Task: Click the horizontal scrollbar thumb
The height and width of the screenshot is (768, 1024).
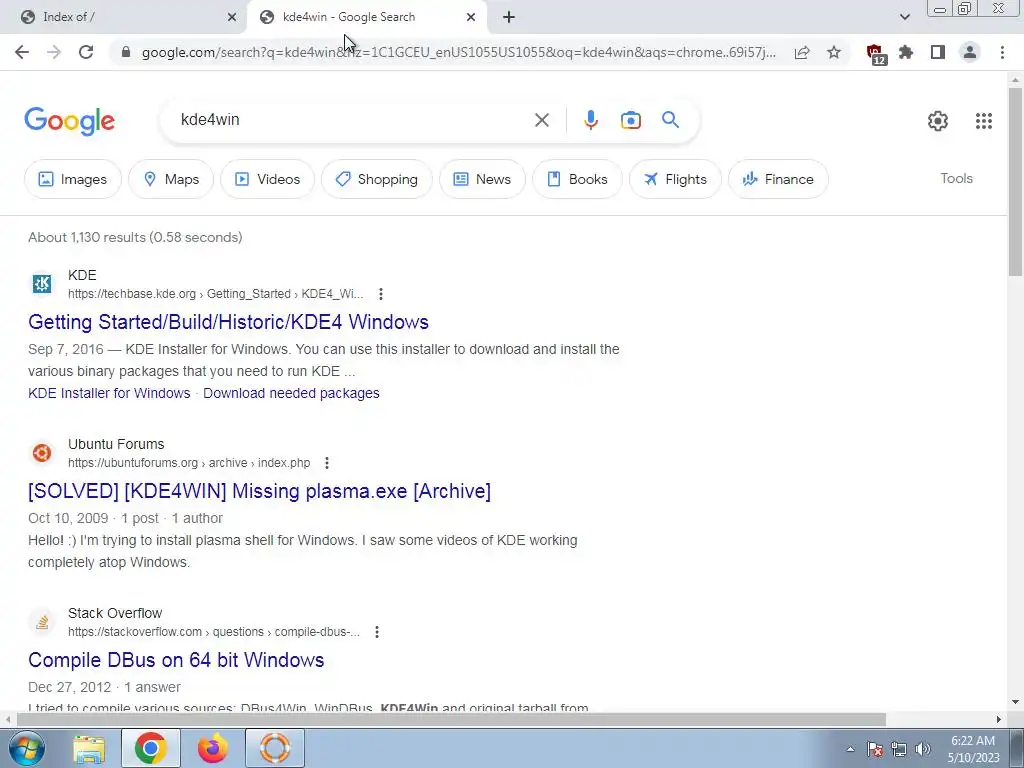Action: (x=451, y=720)
